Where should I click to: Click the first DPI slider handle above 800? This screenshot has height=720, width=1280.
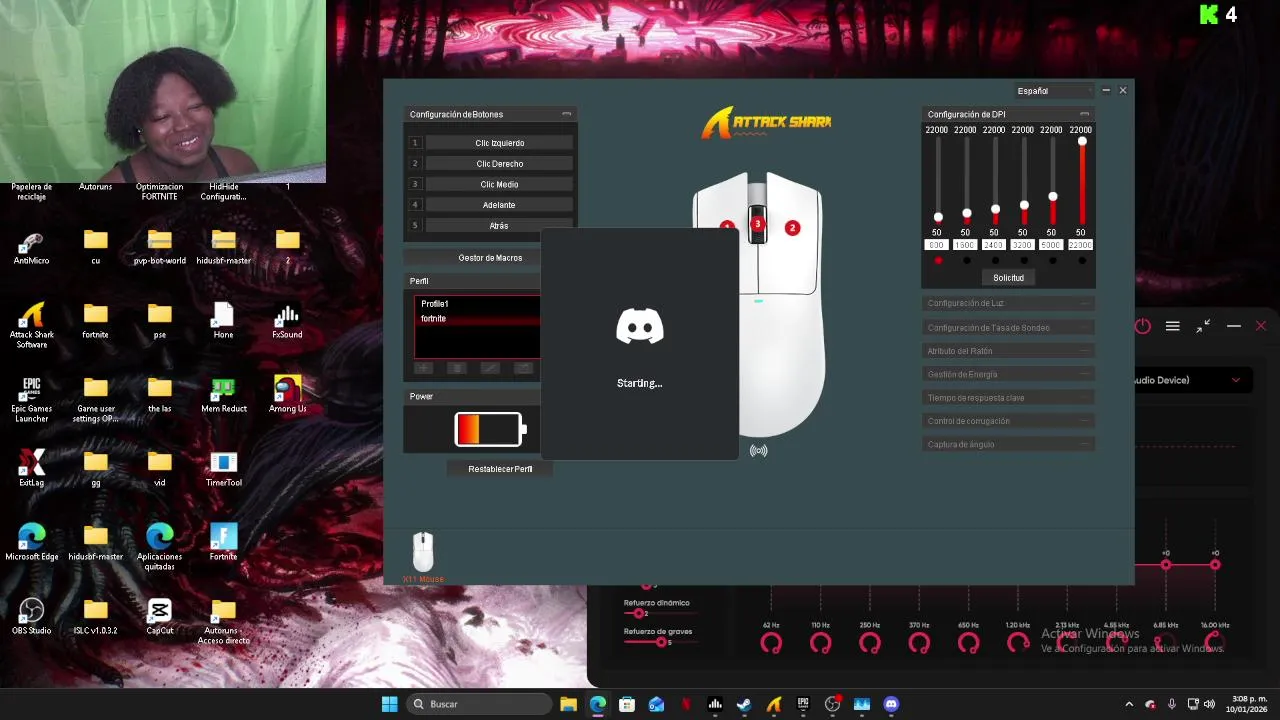pos(937,217)
